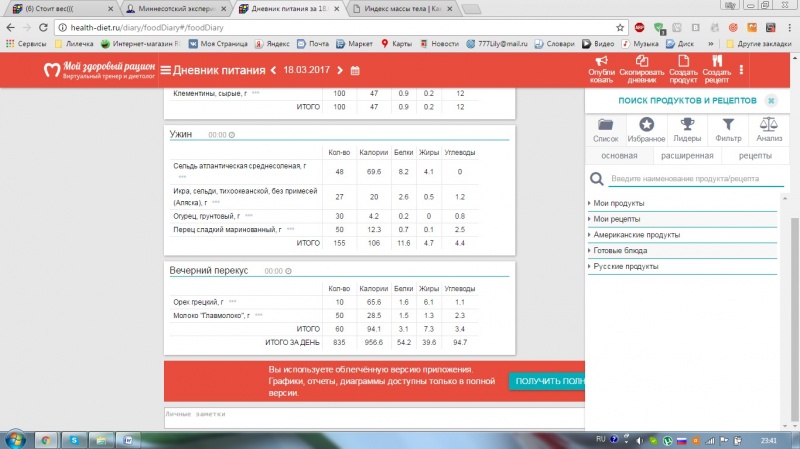The height and width of the screenshot is (449, 800).
Task: Click the ПОЛУЧИТЬ ПОЛНУЮ version button
Action: (546, 381)
